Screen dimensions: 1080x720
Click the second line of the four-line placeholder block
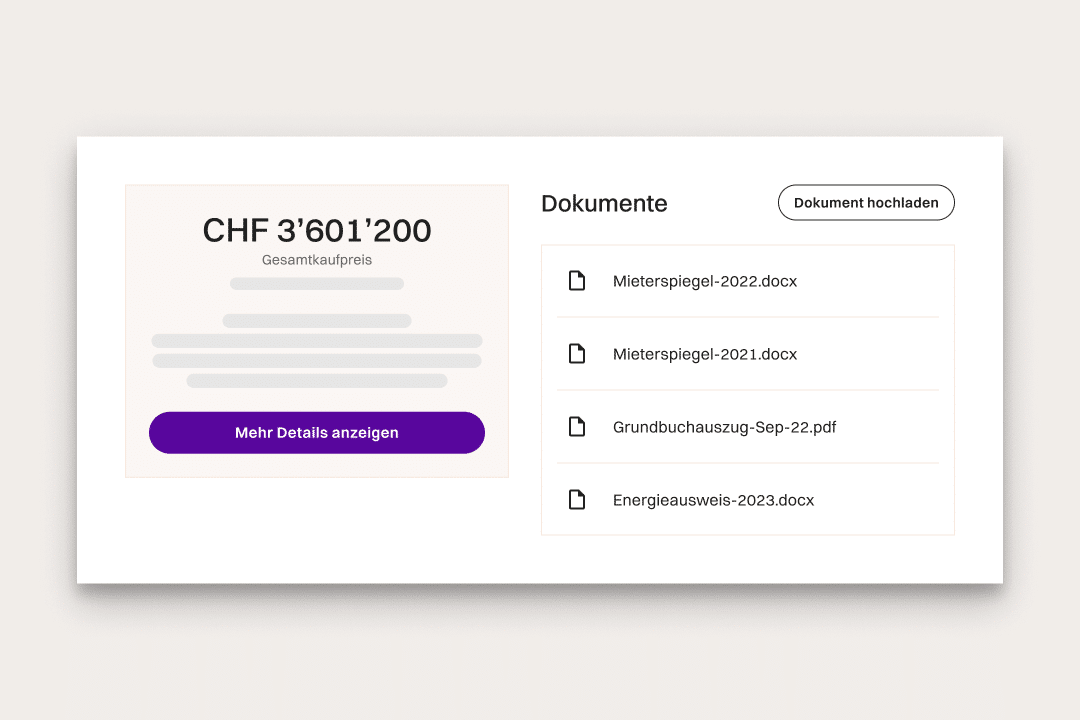[316, 341]
